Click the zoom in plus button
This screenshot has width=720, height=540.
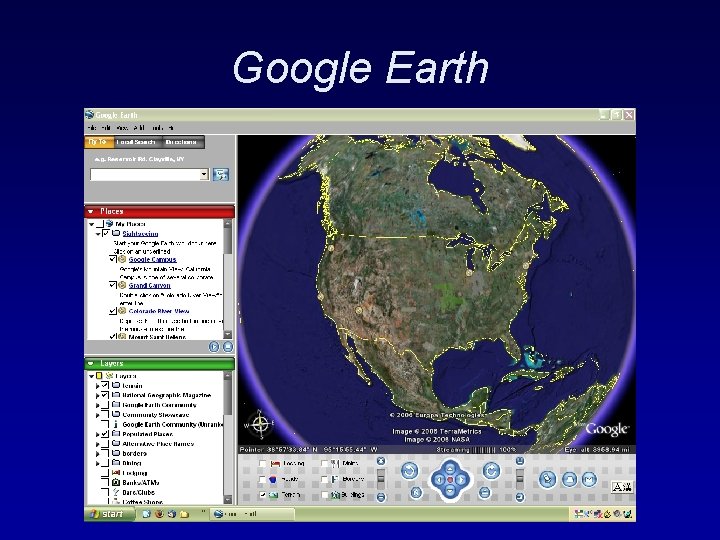coord(381,460)
